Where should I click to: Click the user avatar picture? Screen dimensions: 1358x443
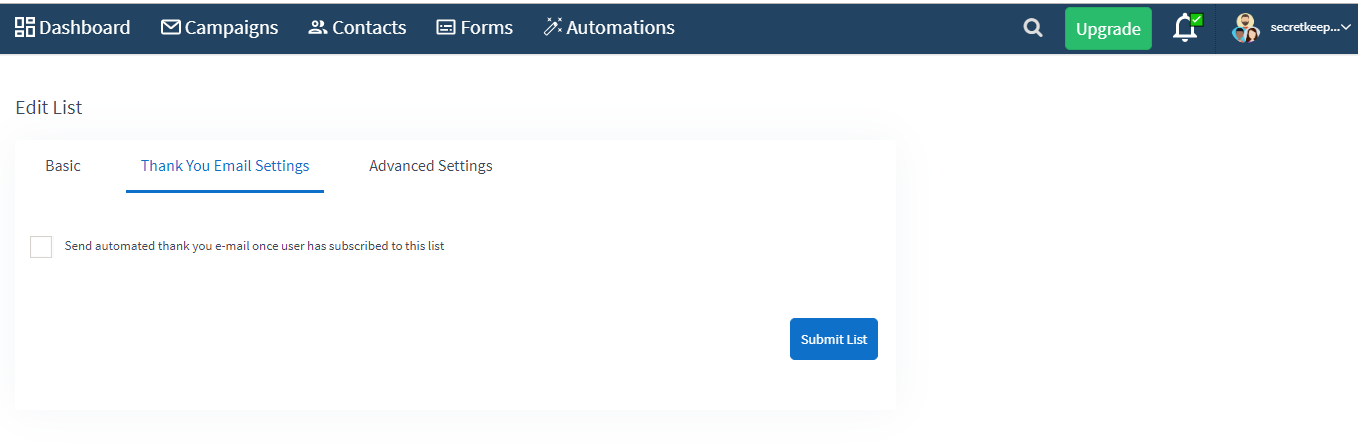click(x=1246, y=28)
